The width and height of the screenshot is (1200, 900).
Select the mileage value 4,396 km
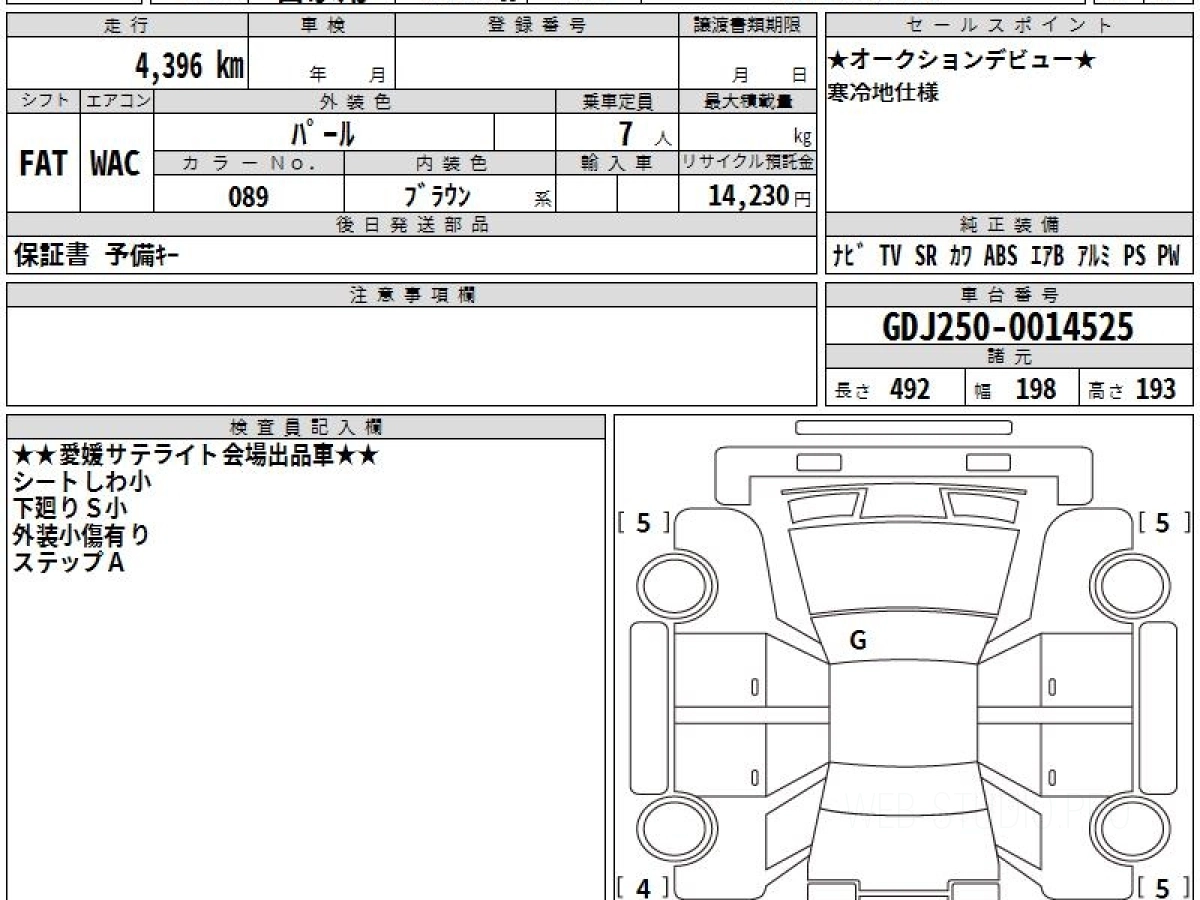190,67
